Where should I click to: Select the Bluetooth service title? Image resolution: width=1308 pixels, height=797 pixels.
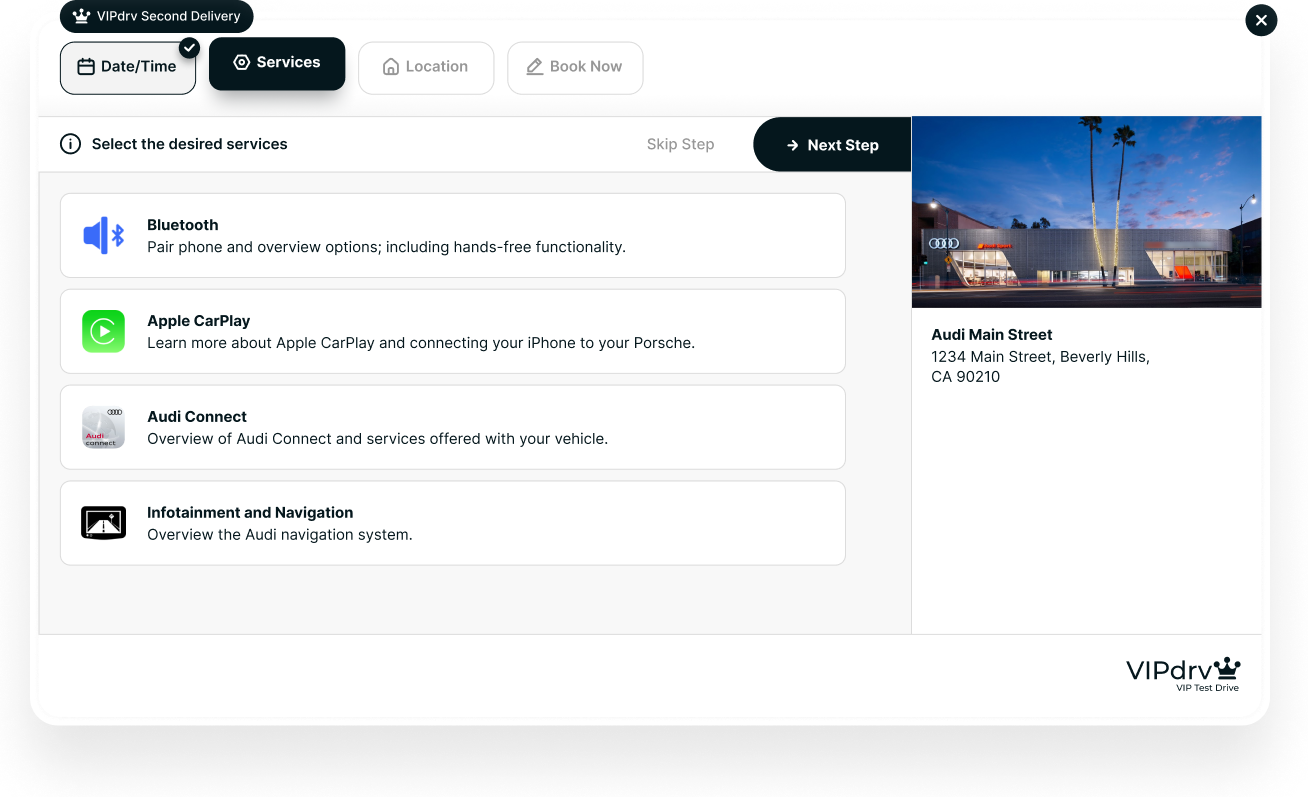pos(183,225)
